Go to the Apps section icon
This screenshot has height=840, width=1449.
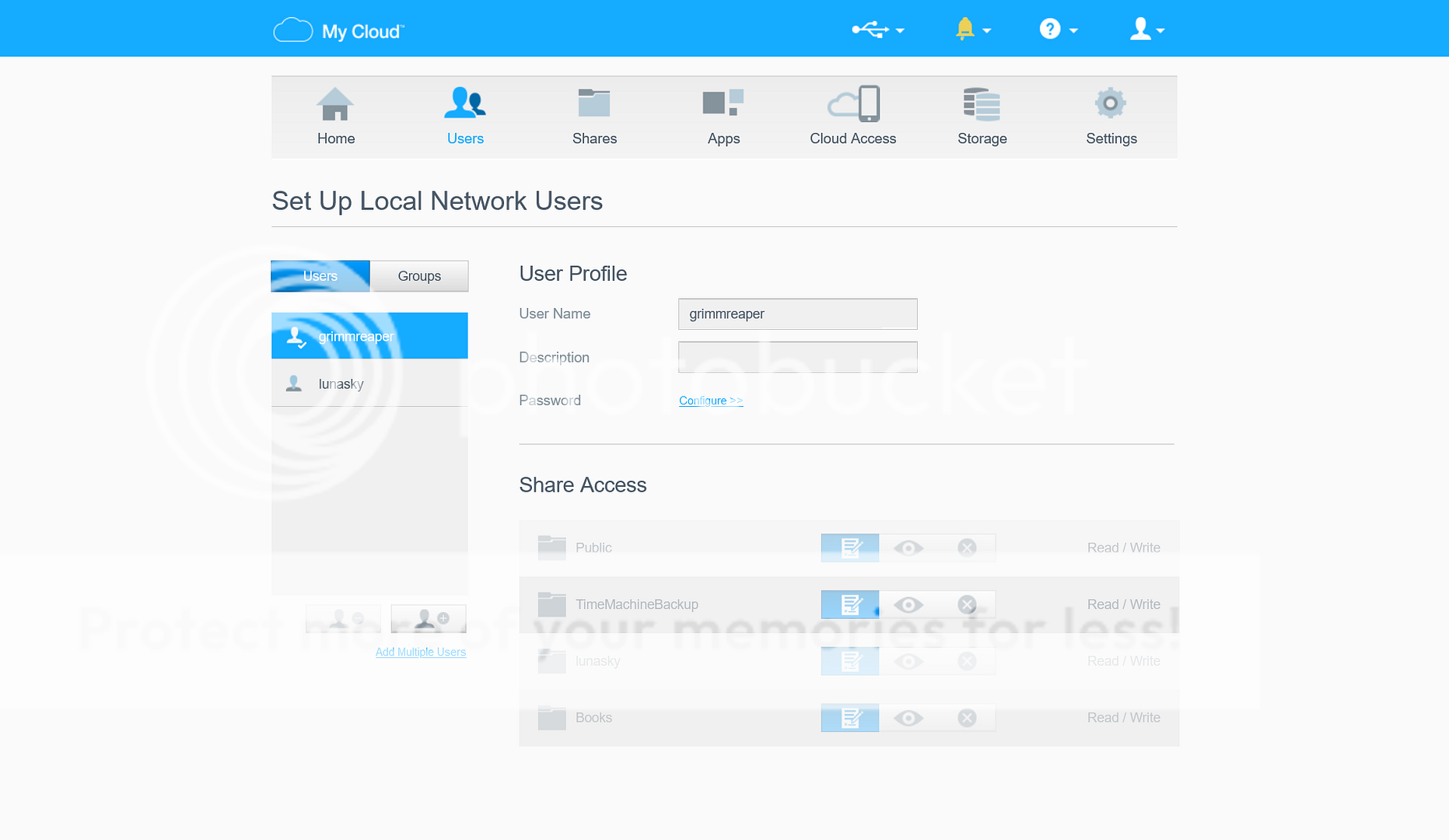(723, 104)
